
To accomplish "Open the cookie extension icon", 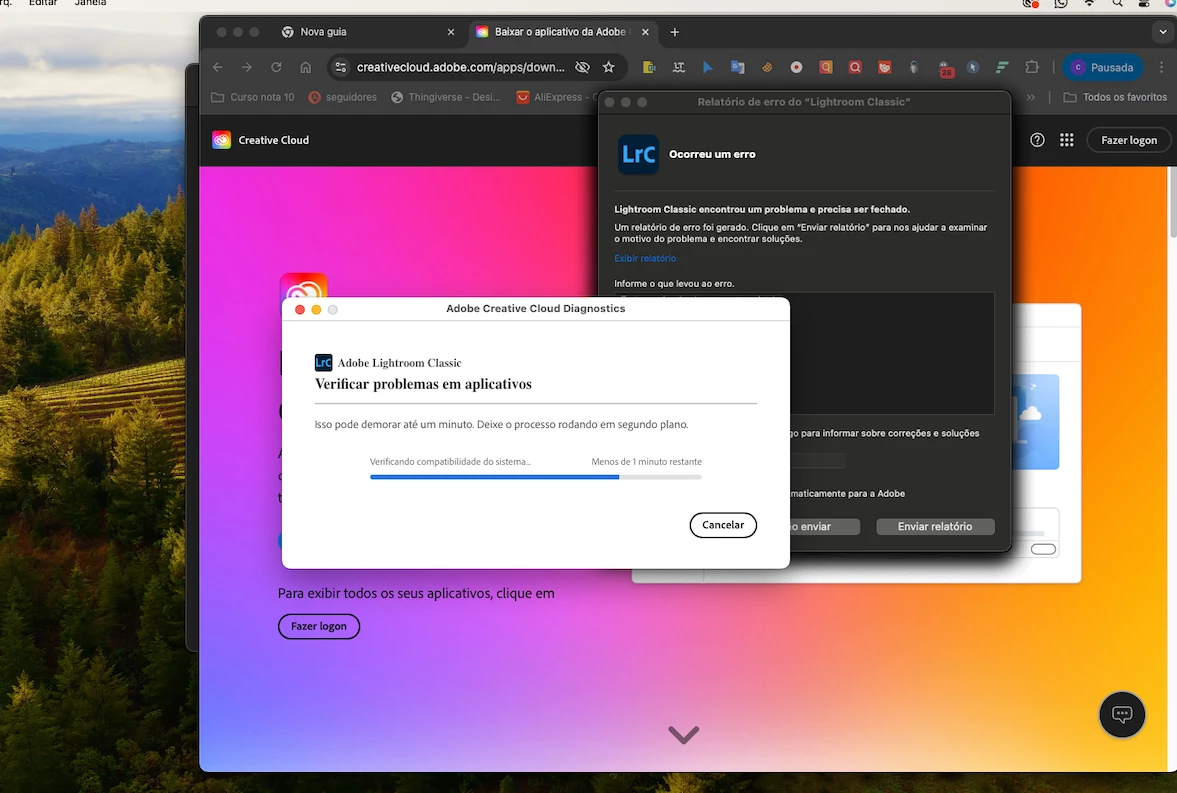I will pos(766,67).
